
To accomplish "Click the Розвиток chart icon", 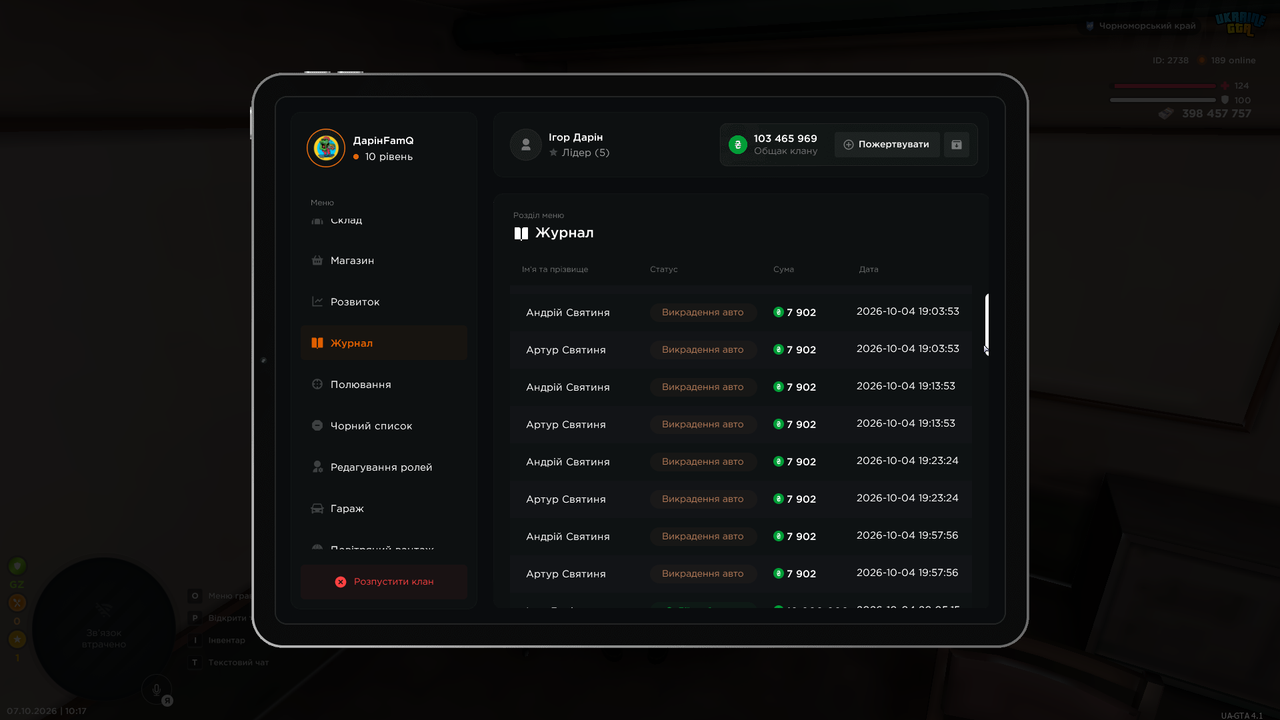I will [317, 302].
